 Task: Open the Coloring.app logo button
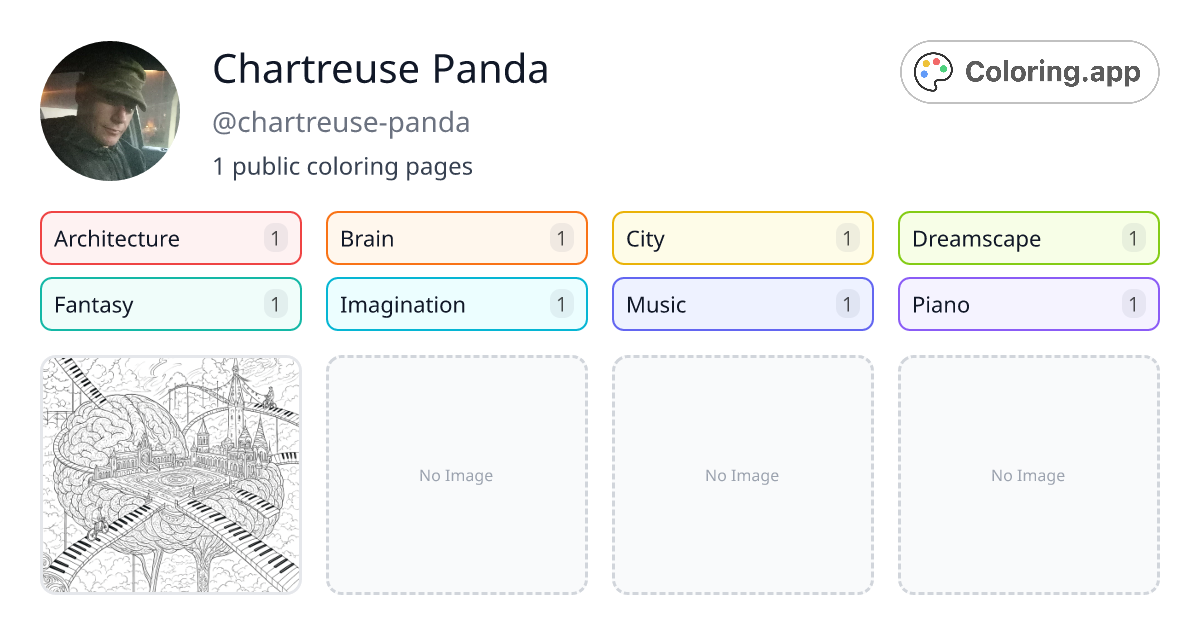pyautogui.click(x=1029, y=72)
